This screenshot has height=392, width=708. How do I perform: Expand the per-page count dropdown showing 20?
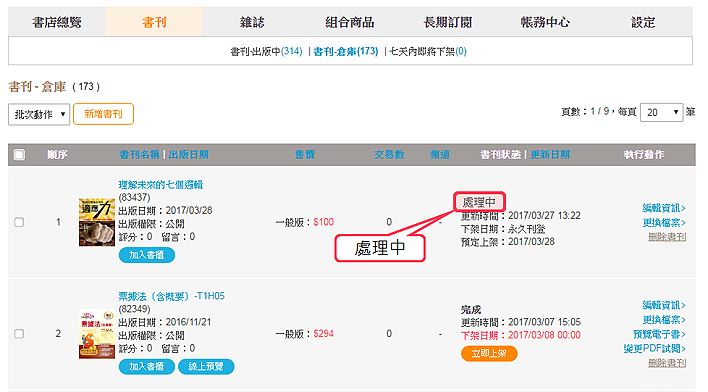(x=661, y=112)
